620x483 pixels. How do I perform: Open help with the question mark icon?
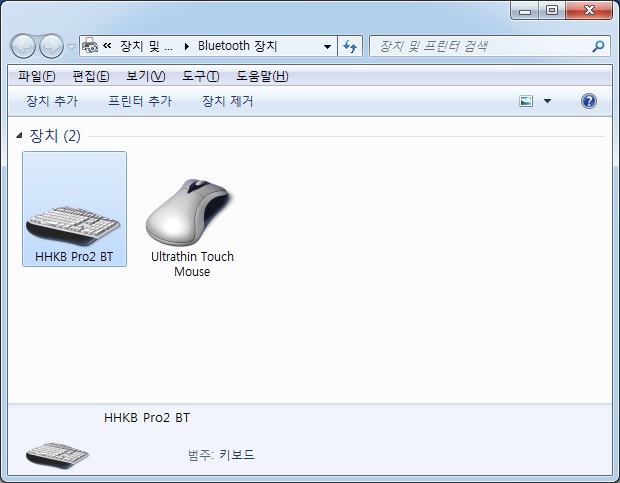tap(589, 101)
